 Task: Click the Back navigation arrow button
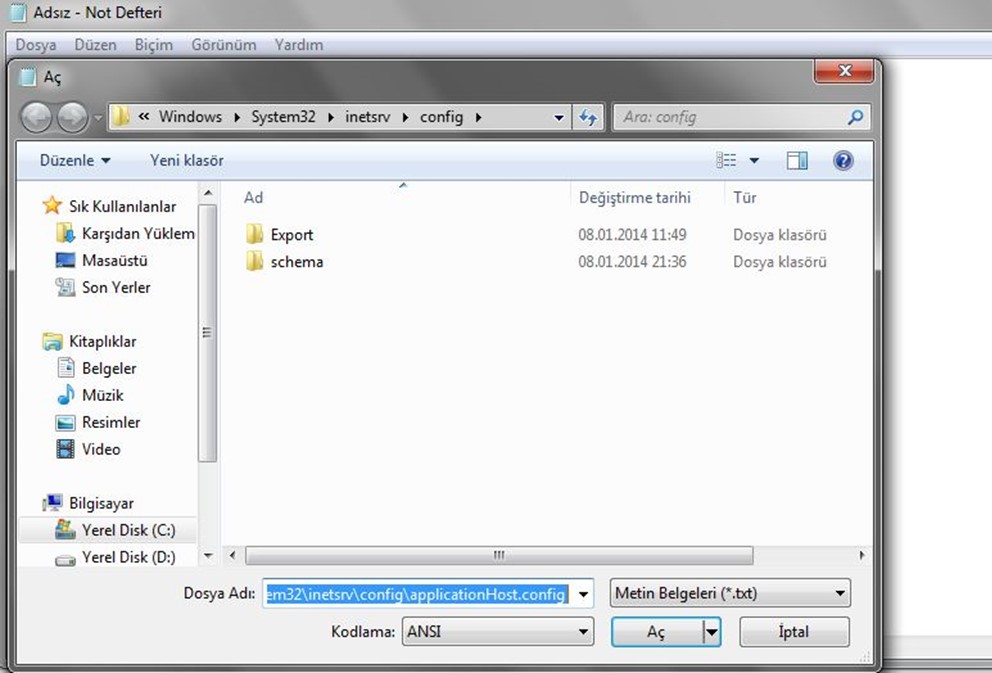37,118
